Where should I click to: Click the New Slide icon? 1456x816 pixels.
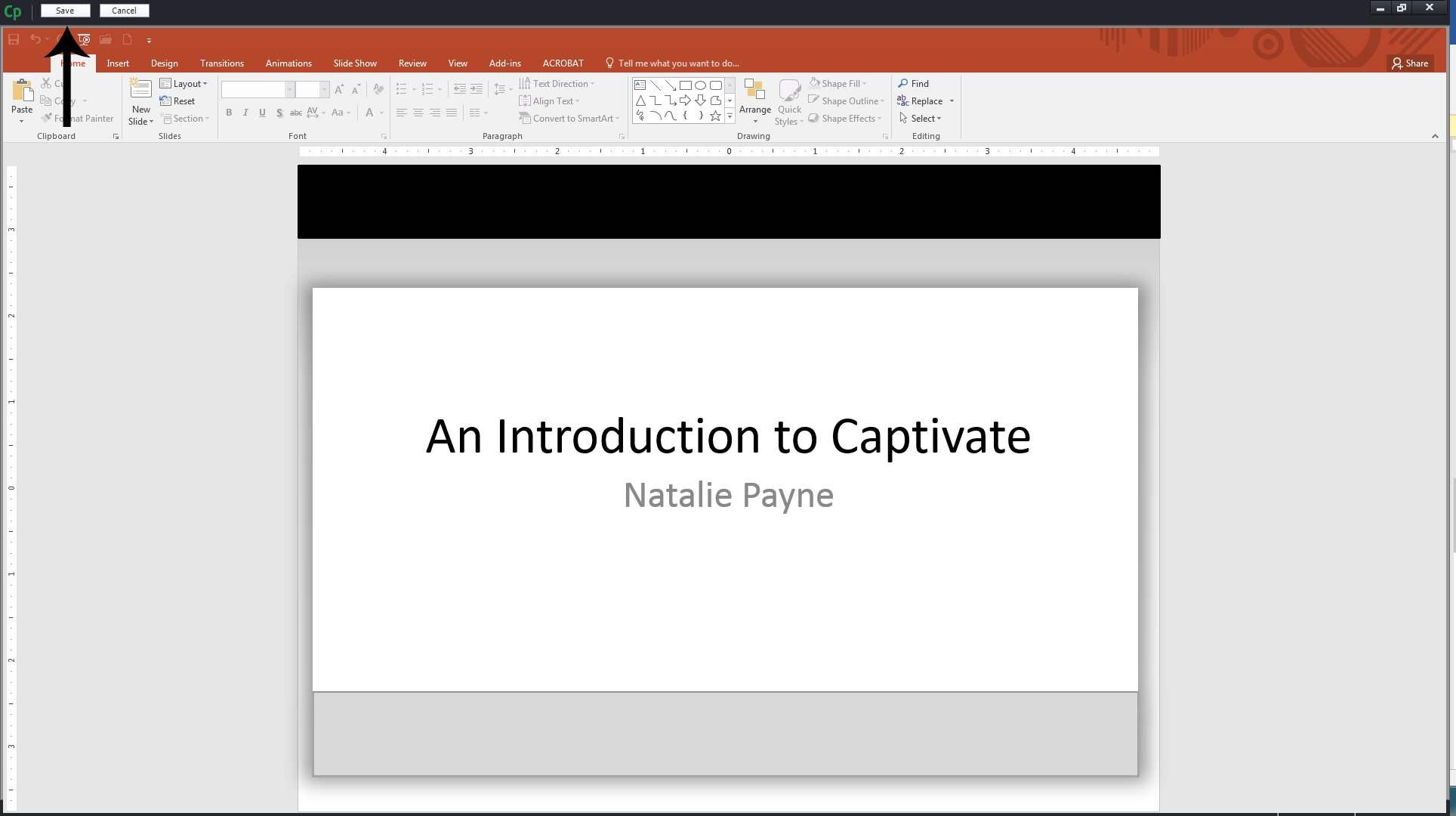pos(140,89)
